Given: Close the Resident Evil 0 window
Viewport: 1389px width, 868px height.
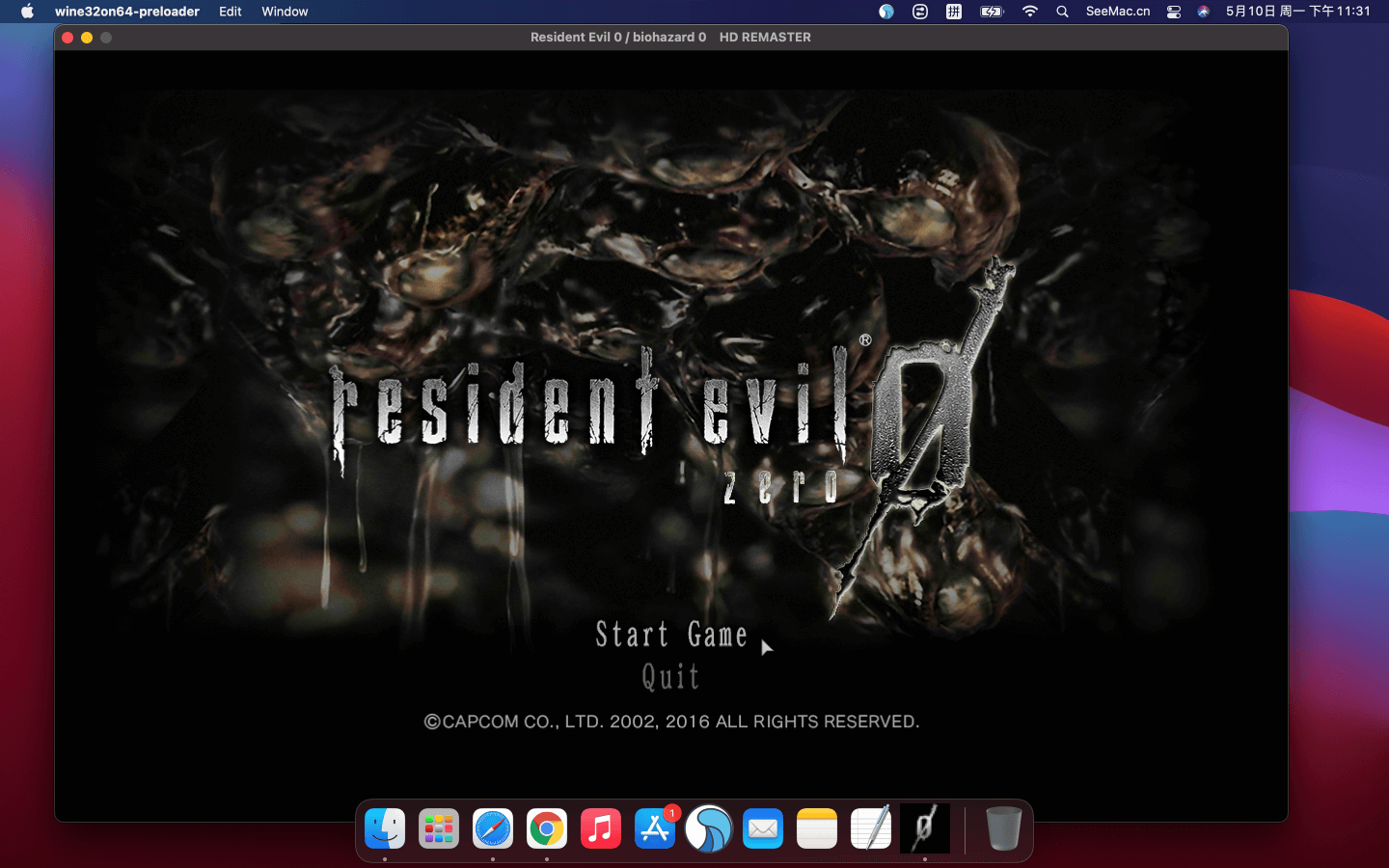Looking at the screenshot, I should [68, 38].
